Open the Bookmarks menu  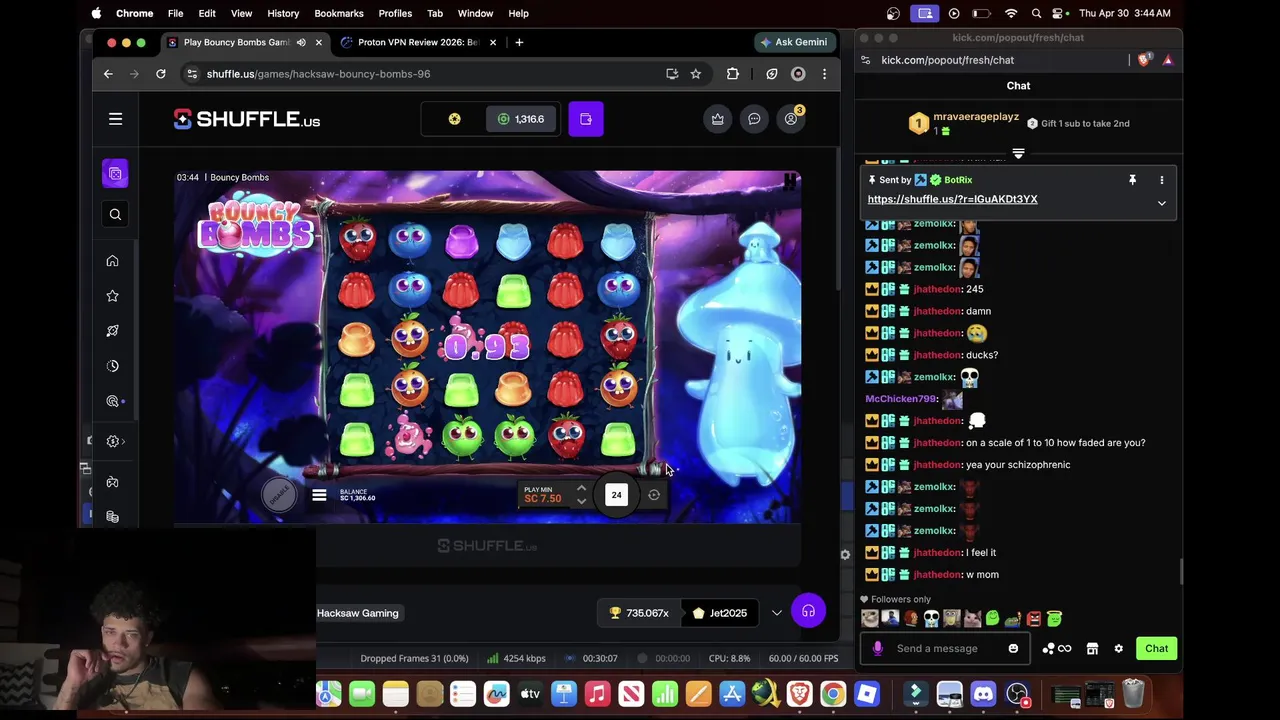(x=339, y=13)
